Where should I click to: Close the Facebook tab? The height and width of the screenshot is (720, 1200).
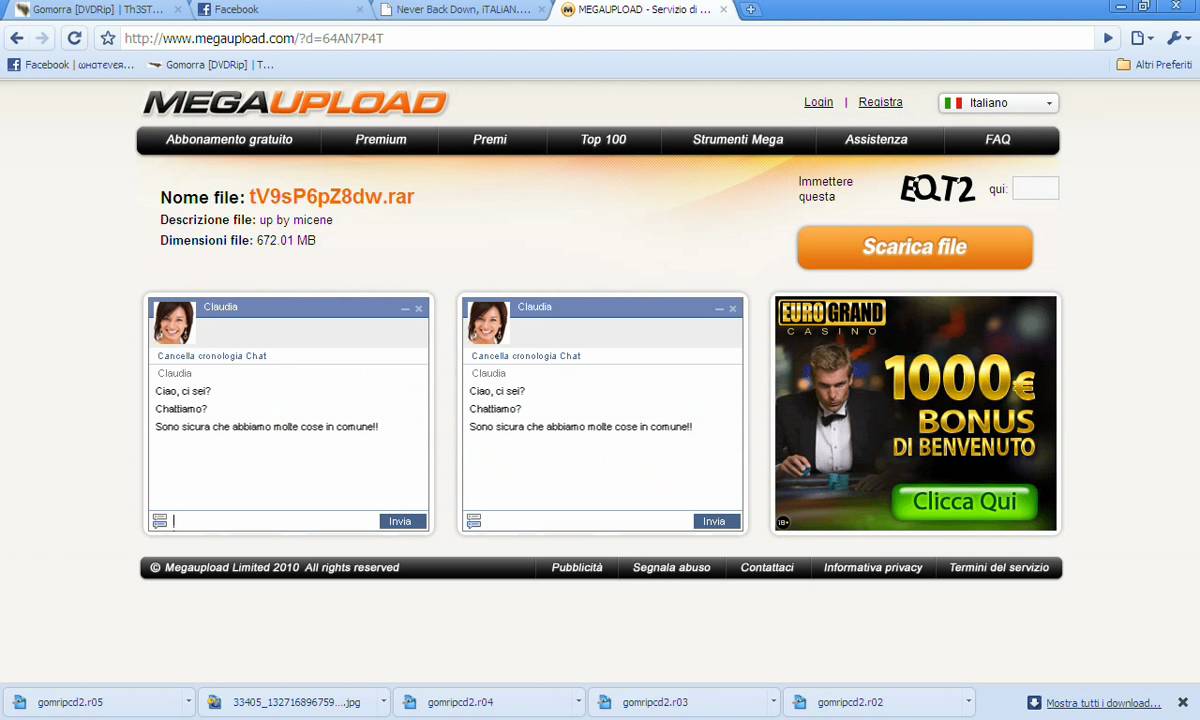pyautogui.click(x=361, y=10)
